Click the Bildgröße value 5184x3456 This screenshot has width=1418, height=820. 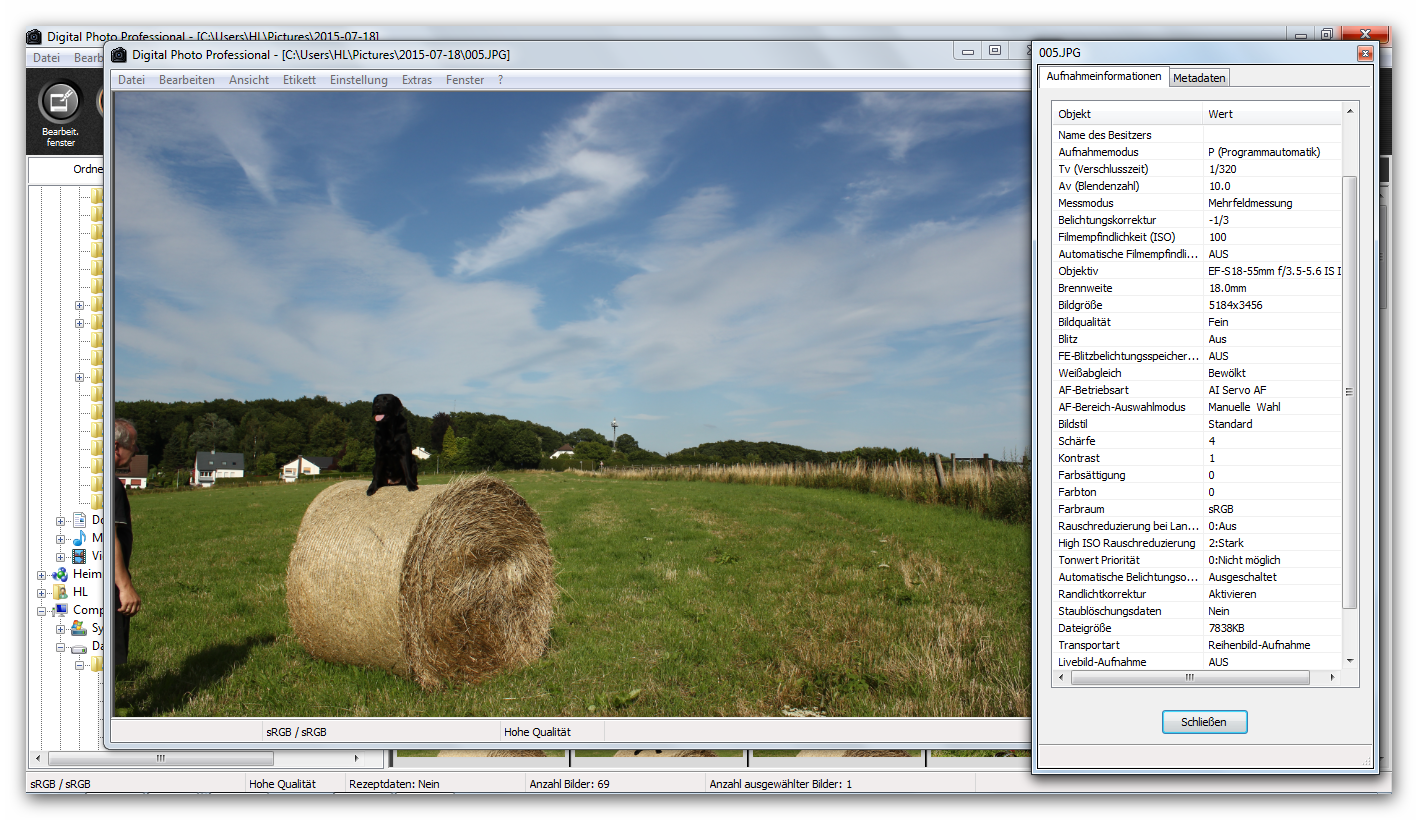[1235, 305]
